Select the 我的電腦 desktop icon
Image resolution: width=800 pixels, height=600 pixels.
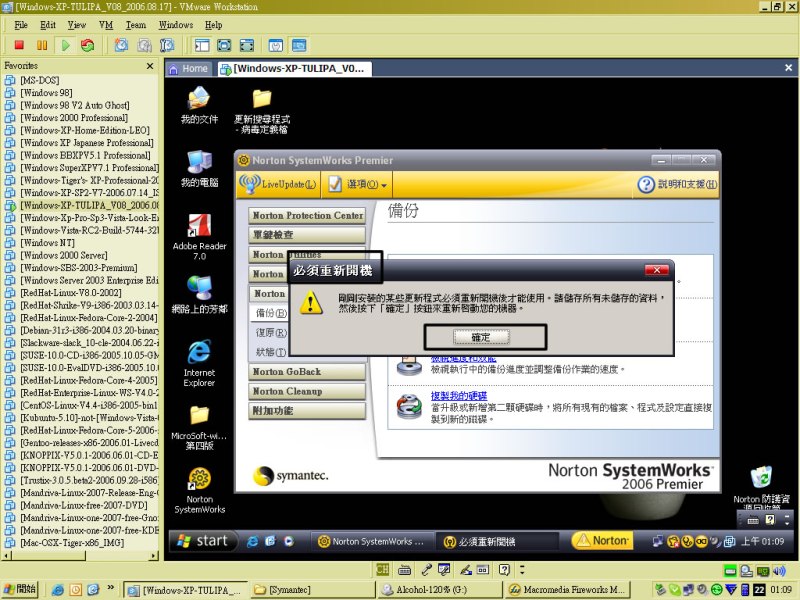pos(199,169)
